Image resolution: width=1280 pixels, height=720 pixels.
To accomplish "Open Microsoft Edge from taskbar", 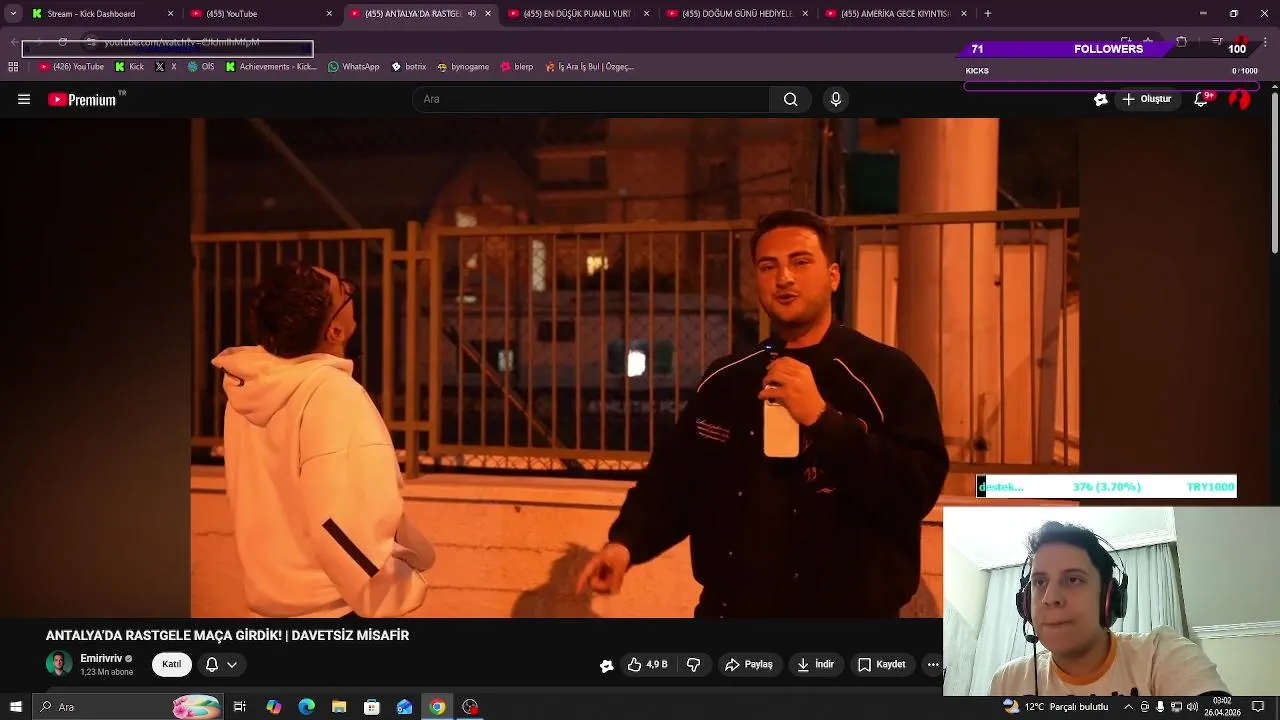I will (306, 707).
